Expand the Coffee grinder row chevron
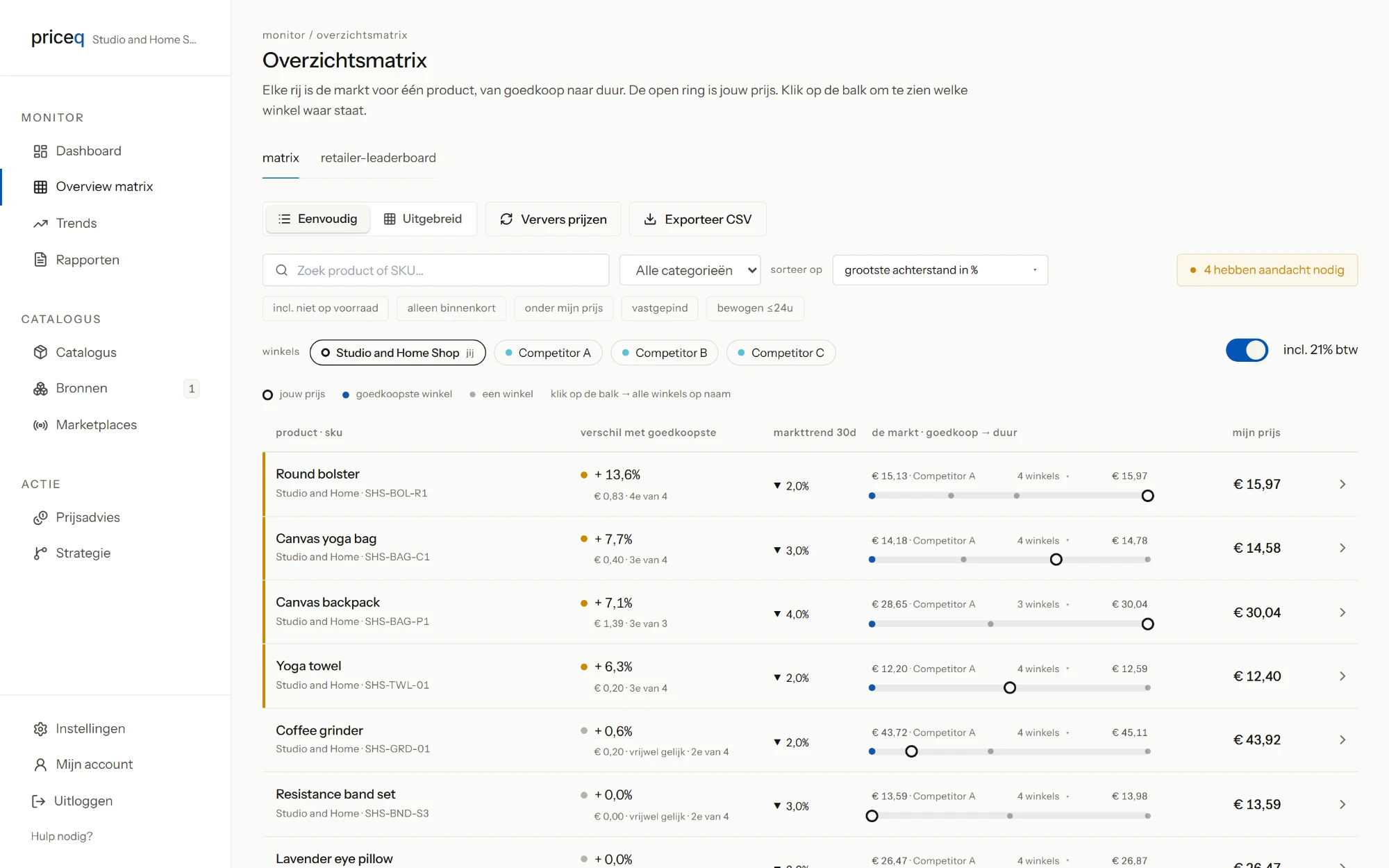The height and width of the screenshot is (868, 1389). point(1342,740)
